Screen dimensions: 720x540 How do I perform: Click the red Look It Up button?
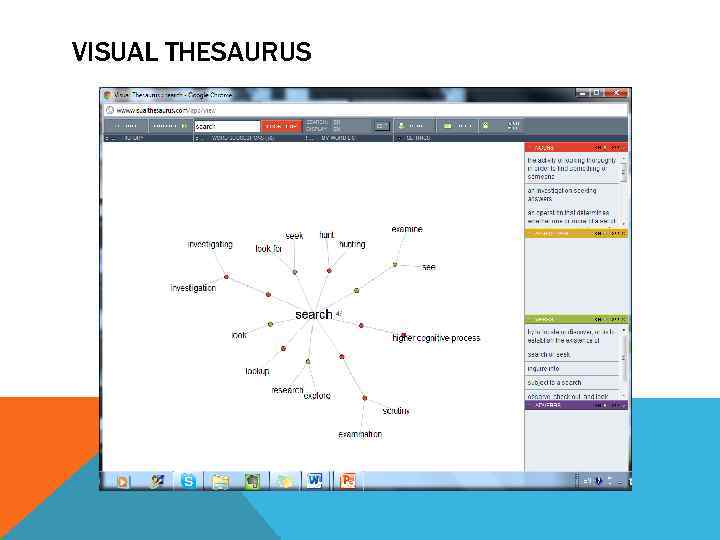[281, 126]
